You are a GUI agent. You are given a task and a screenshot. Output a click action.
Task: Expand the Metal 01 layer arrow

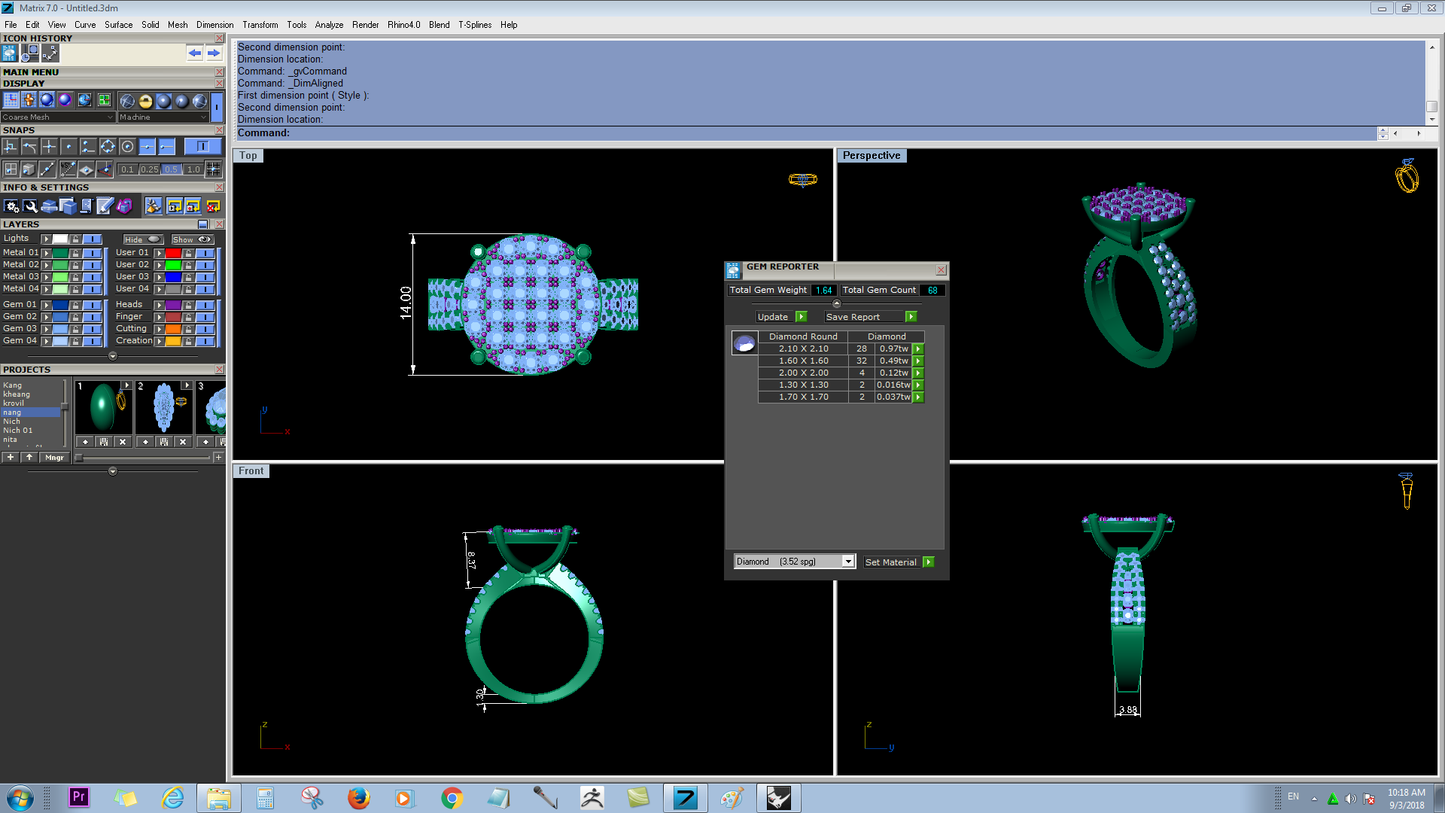[x=46, y=253]
